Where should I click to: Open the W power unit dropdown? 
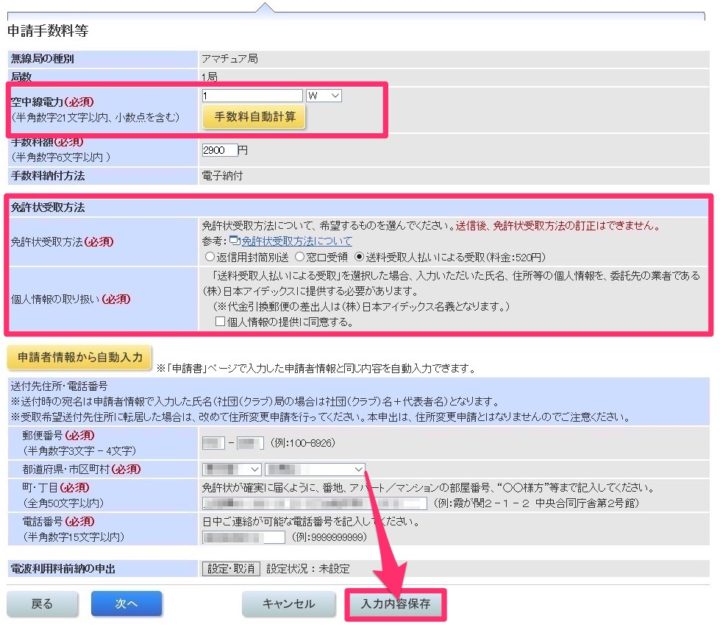(324, 95)
